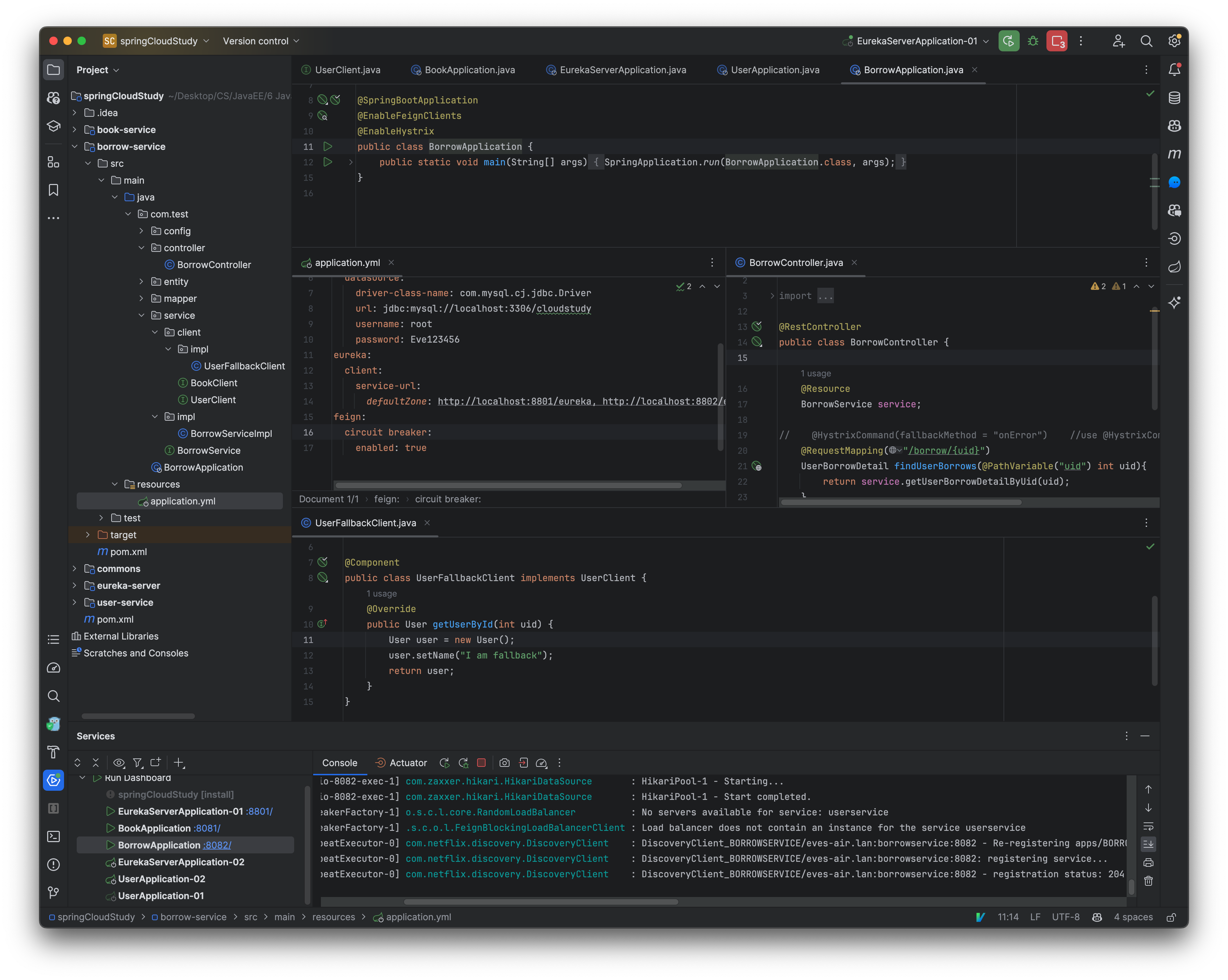Image resolution: width=1228 pixels, height=980 pixels.
Task: Collapse the borrow-service folder
Action: tap(75, 146)
